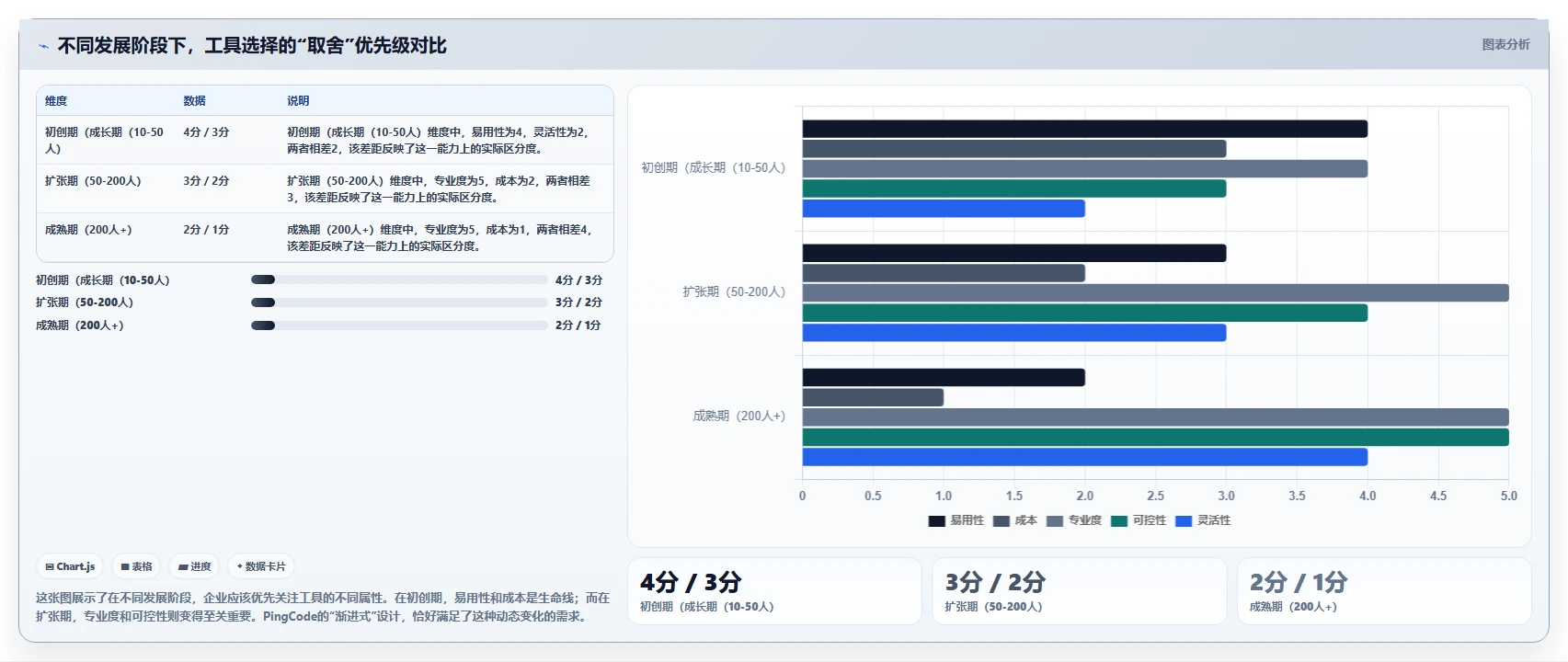The height and width of the screenshot is (662, 1568).
Task: Click the blue chart icon beside the title
Action: click(43, 46)
